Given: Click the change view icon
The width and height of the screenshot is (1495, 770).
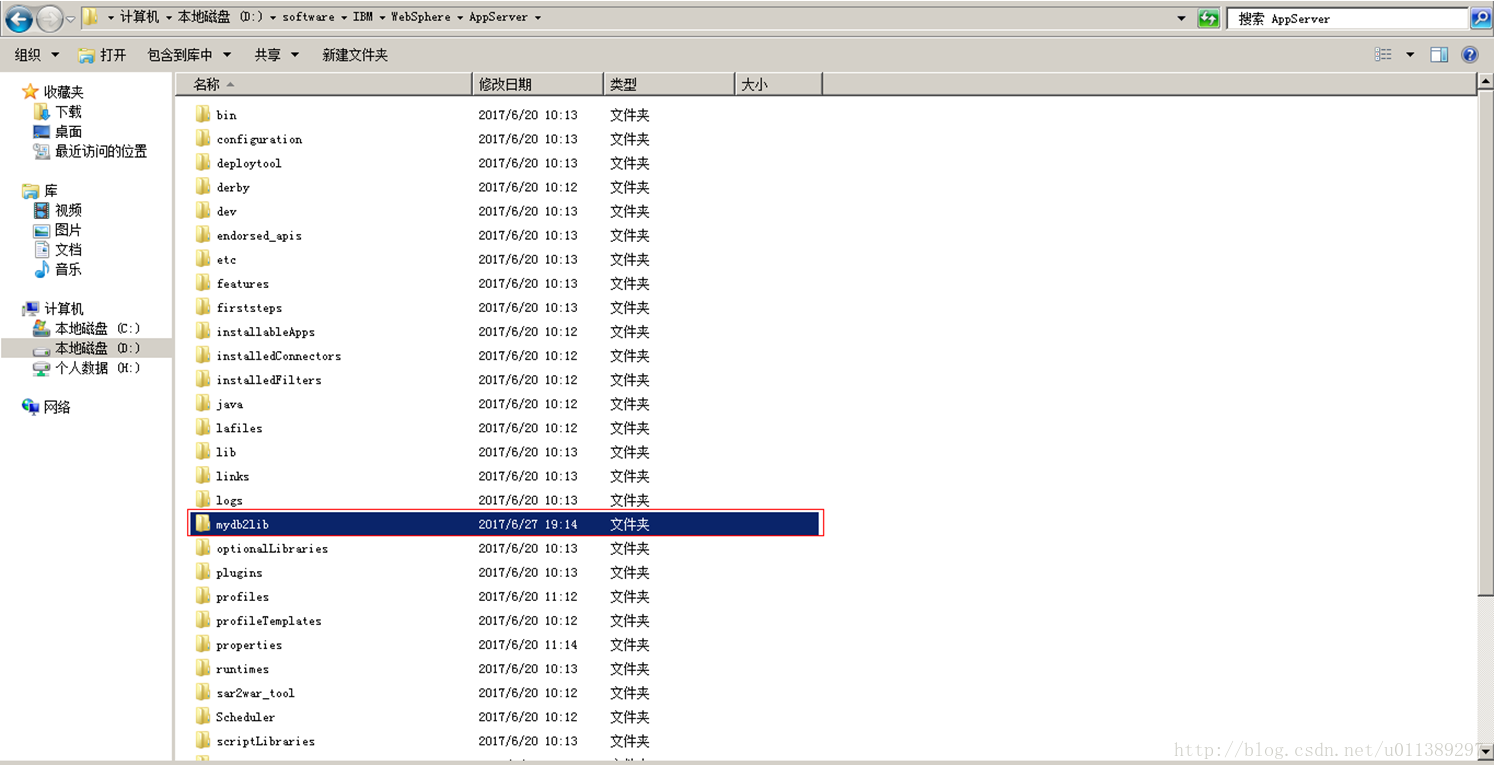Looking at the screenshot, I should pyautogui.click(x=1383, y=55).
